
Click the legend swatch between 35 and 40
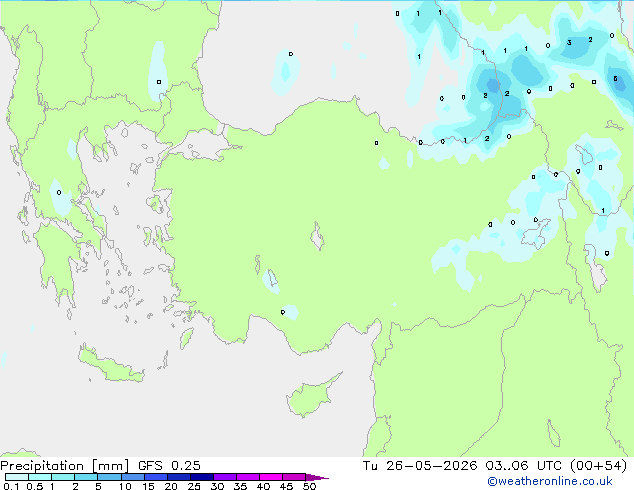(x=247, y=477)
